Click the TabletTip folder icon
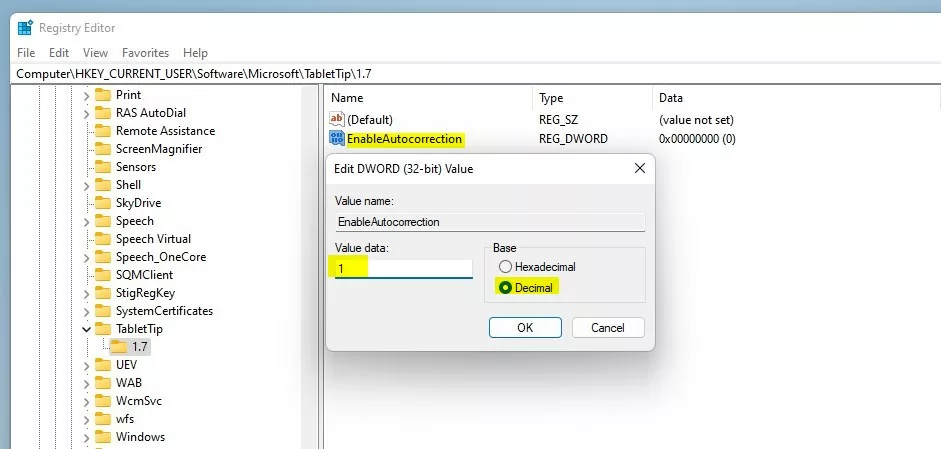The image size is (941, 449). point(103,329)
